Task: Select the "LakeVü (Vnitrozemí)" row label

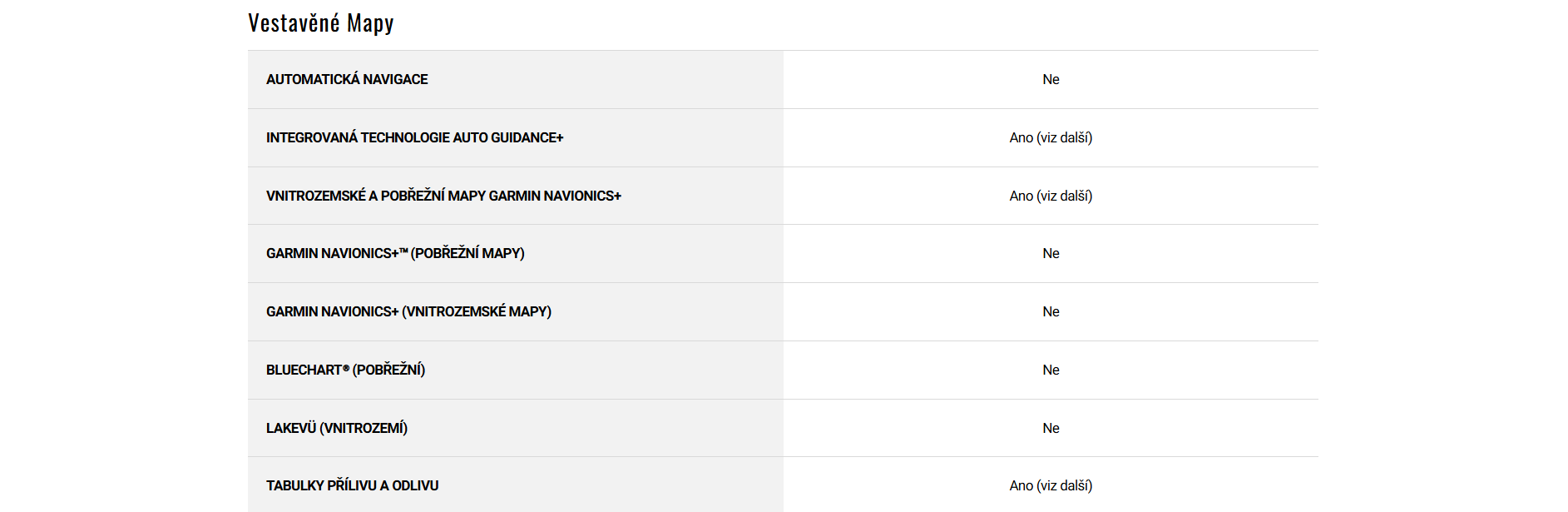Action: point(337,429)
